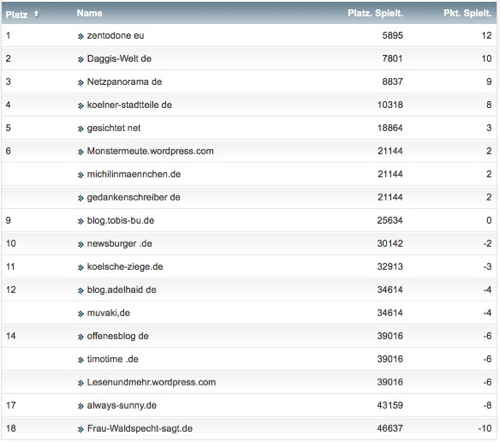Click the arrow icon before zentodone eu

coord(80,36)
